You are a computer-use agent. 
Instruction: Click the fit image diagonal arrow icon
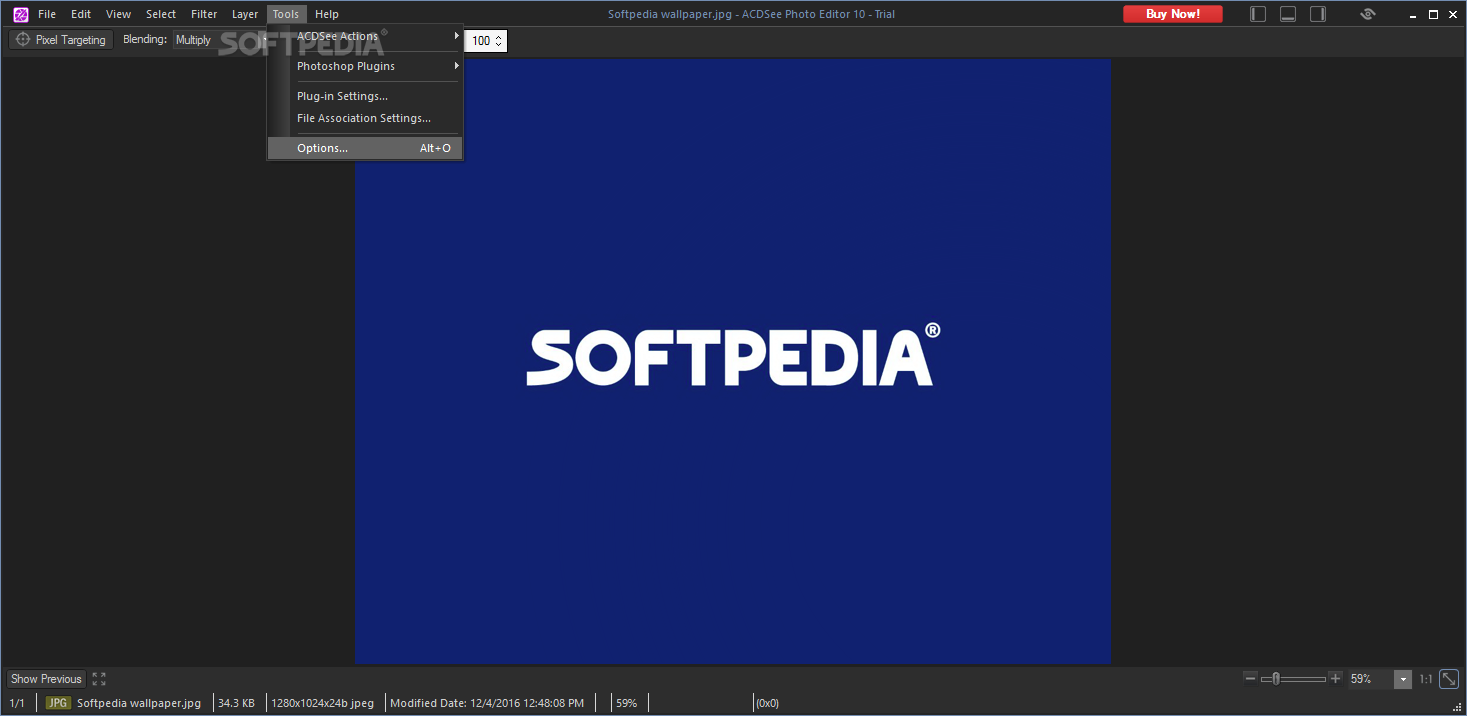(1448, 679)
